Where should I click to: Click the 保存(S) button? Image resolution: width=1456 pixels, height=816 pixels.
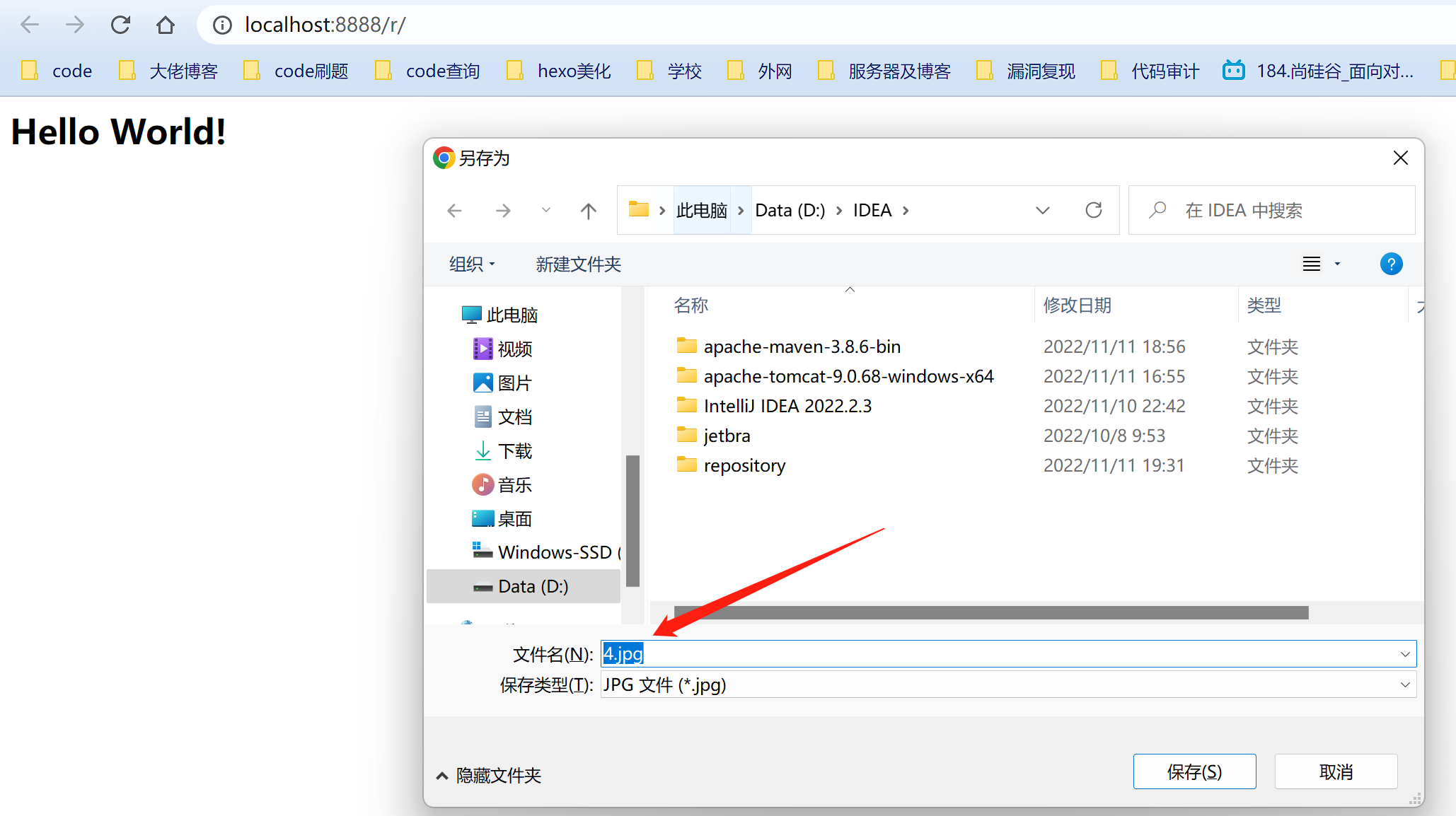tap(1194, 771)
